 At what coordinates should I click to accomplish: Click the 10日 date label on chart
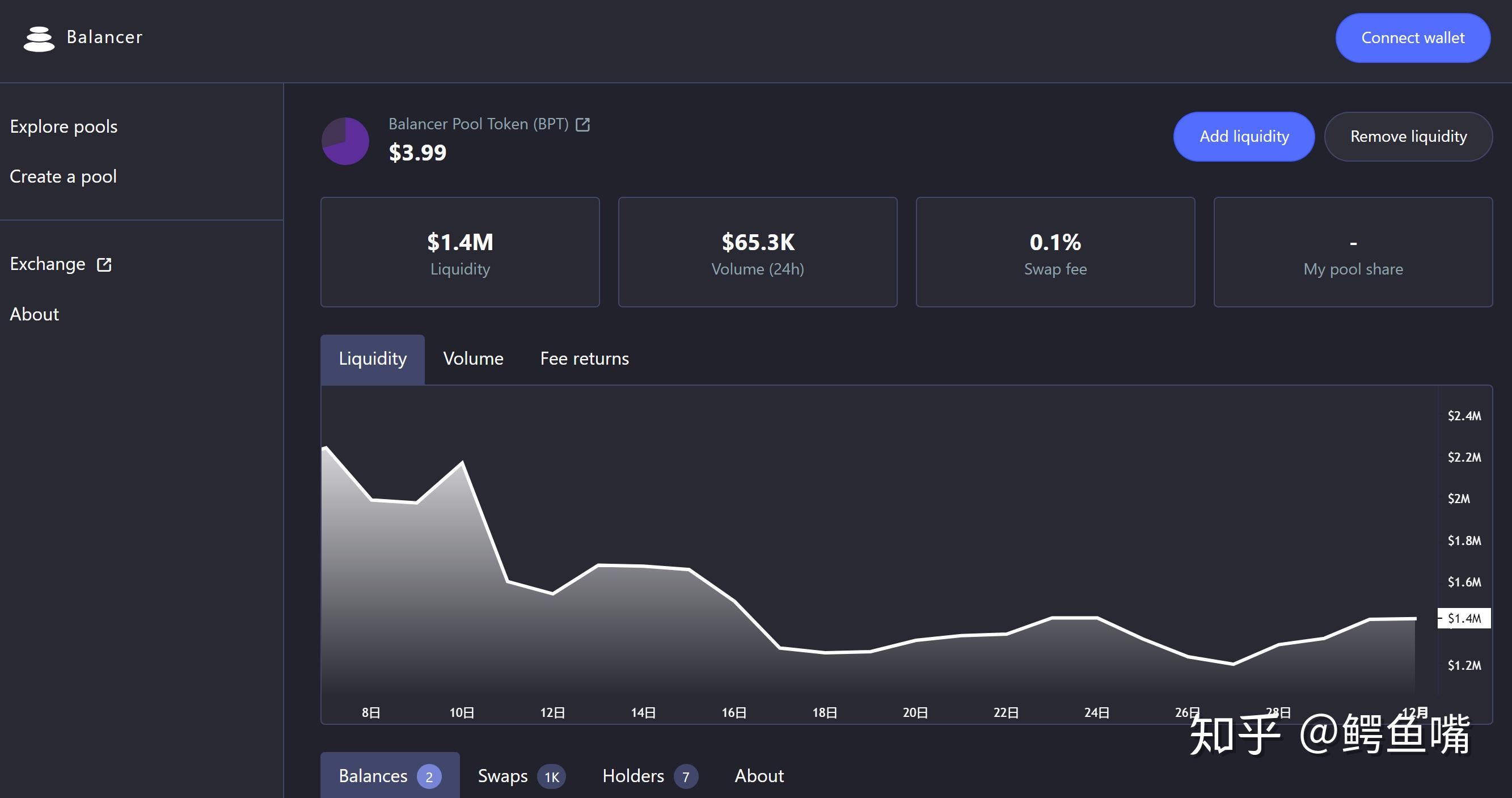462,713
